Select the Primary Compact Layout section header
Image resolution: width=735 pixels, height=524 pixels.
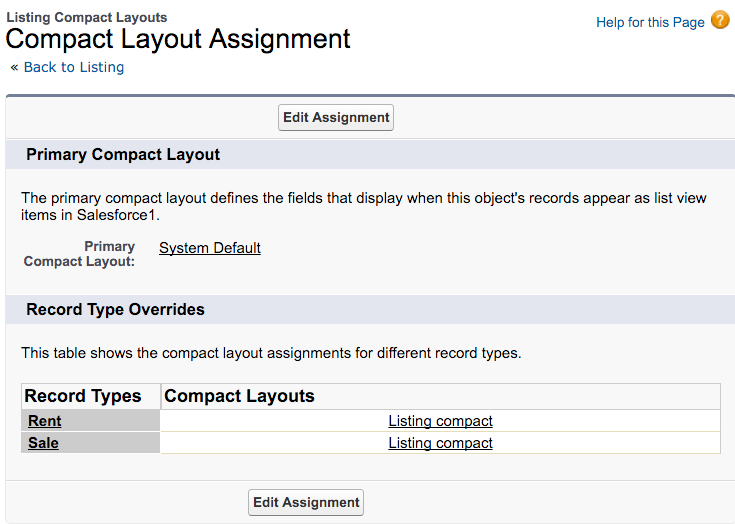coord(123,155)
